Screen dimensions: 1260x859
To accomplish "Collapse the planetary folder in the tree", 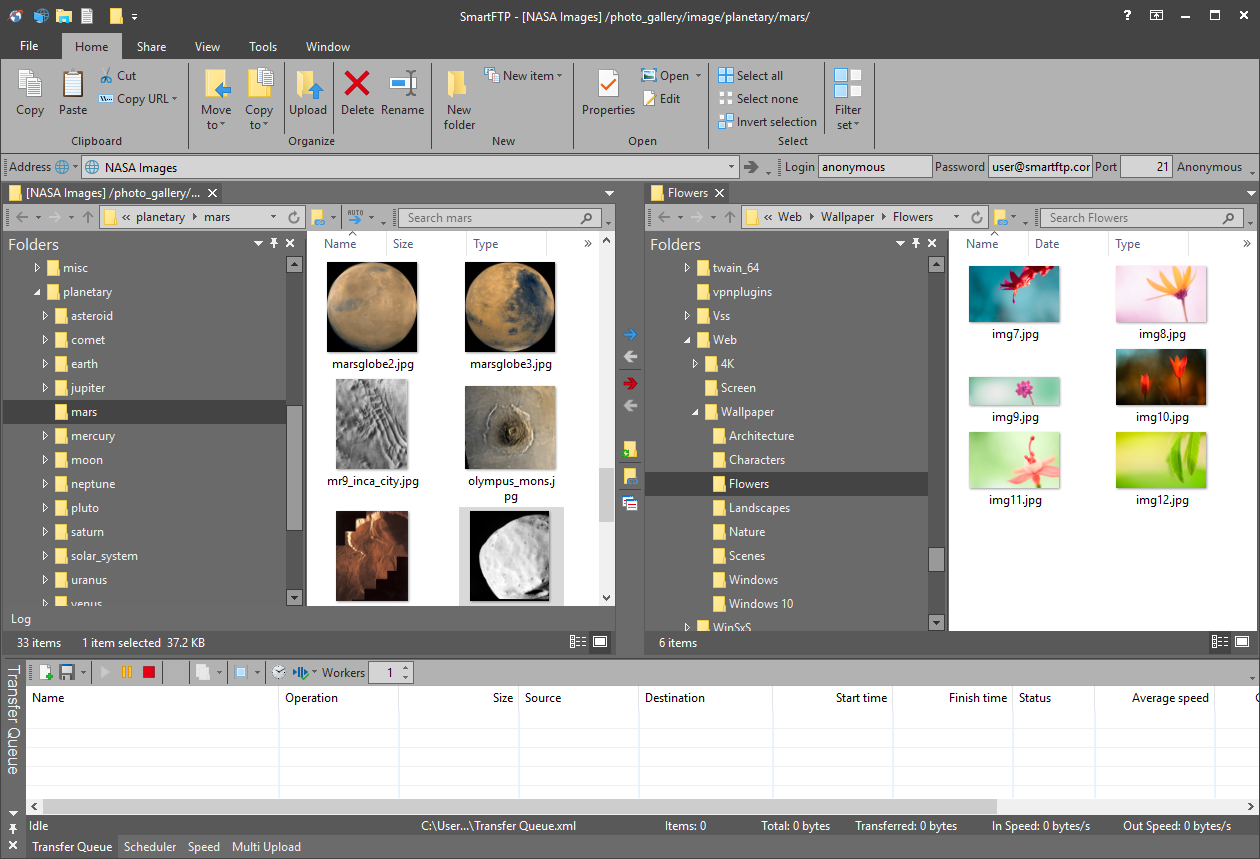I will pos(37,291).
